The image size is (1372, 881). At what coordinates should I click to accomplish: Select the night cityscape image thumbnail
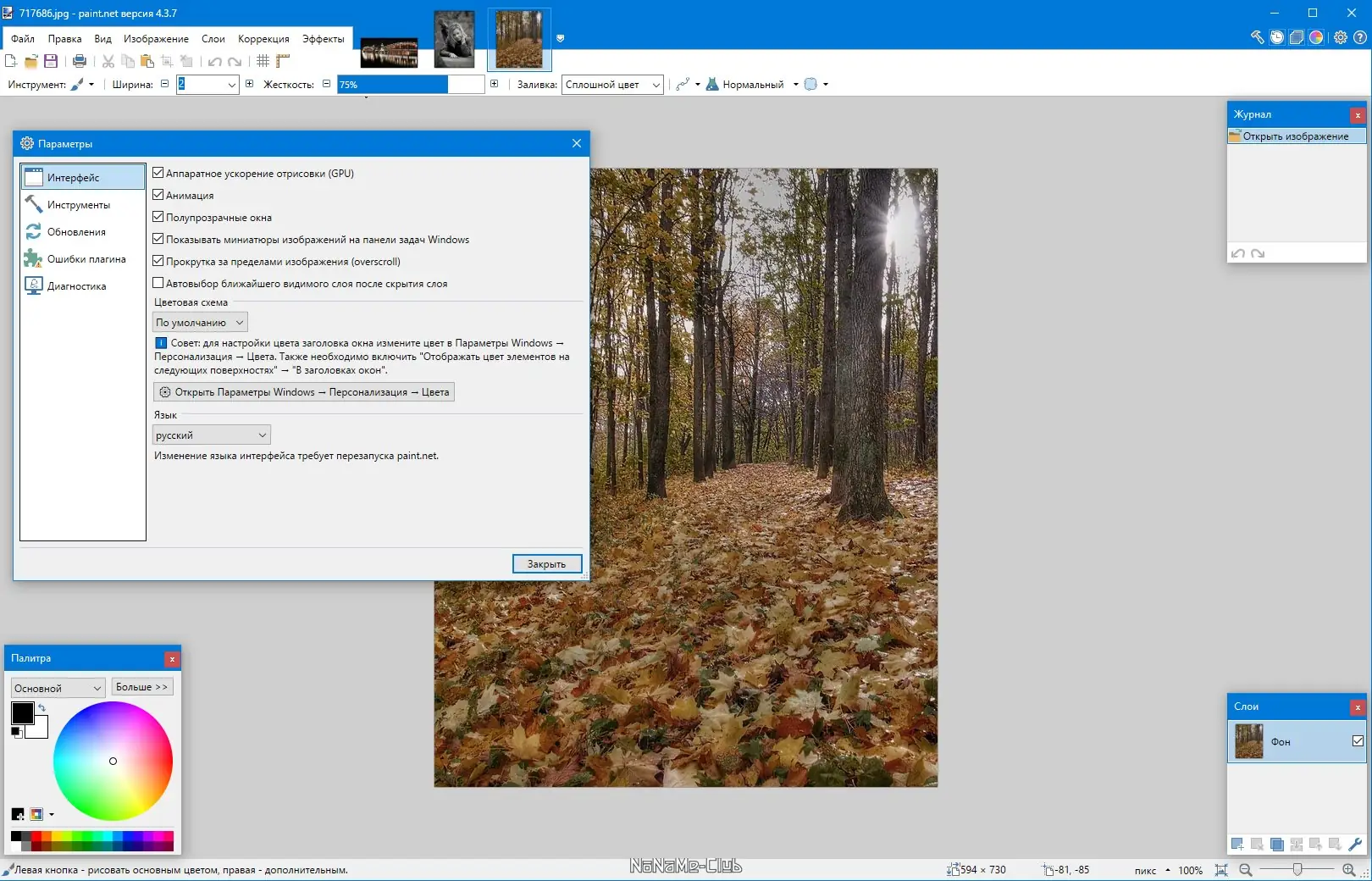(x=389, y=53)
